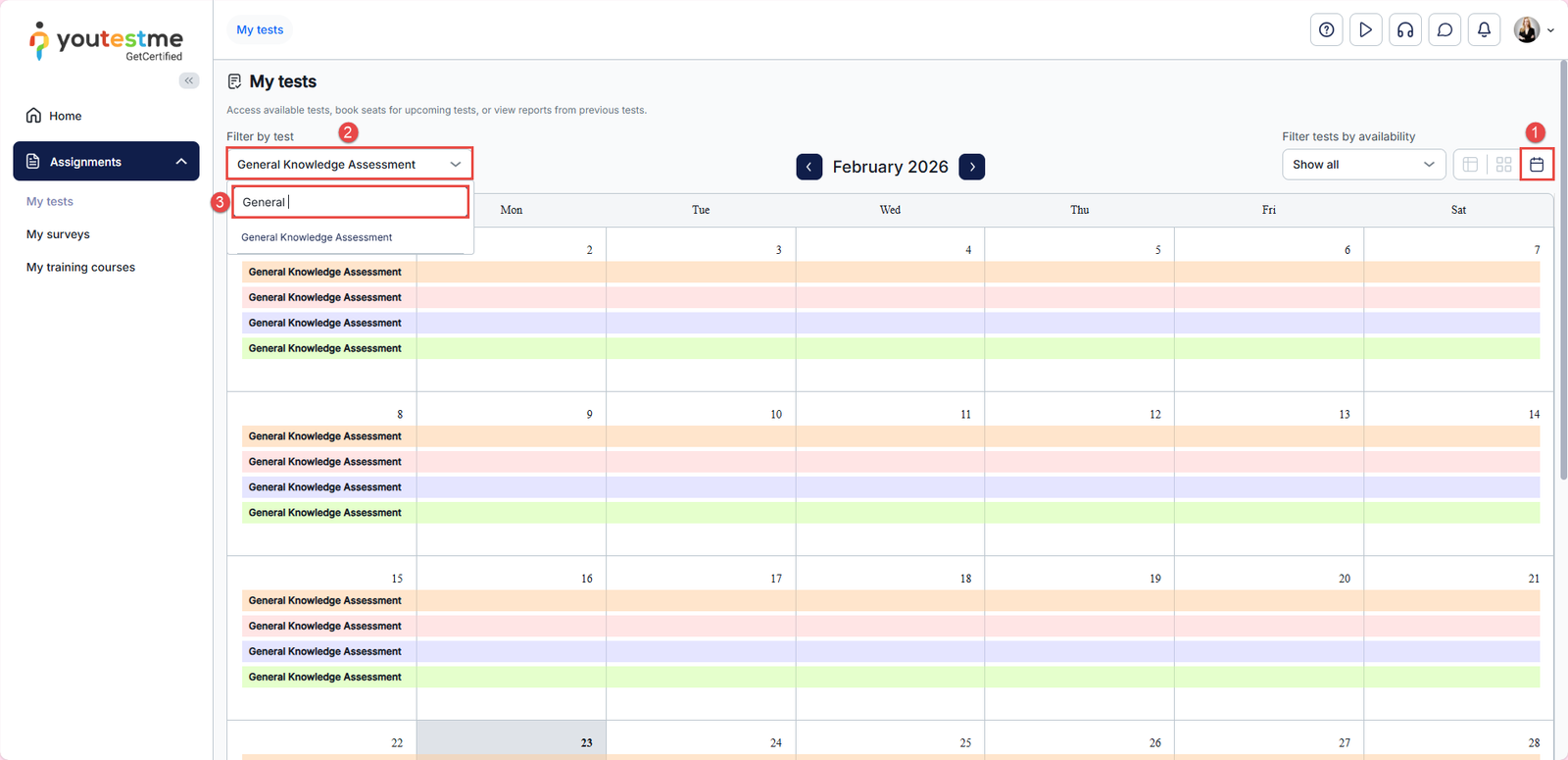
Task: Switch to calendar view icon
Action: [1537, 165]
